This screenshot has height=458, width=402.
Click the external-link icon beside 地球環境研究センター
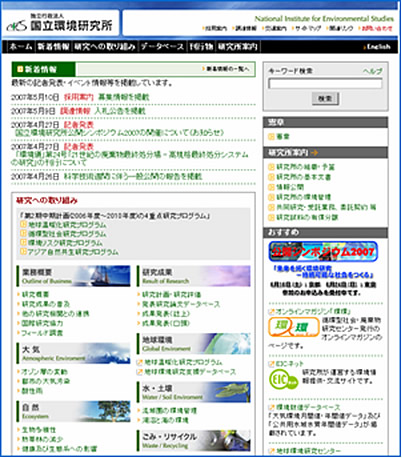point(271,451)
